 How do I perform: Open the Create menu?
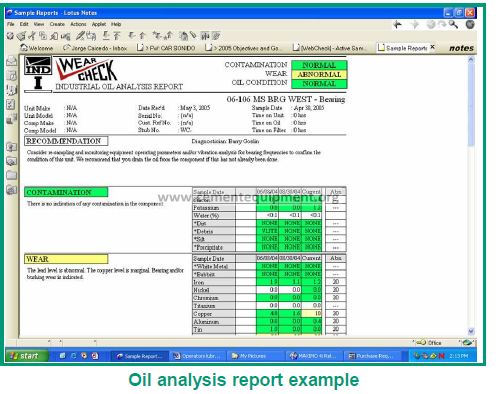(x=57, y=24)
